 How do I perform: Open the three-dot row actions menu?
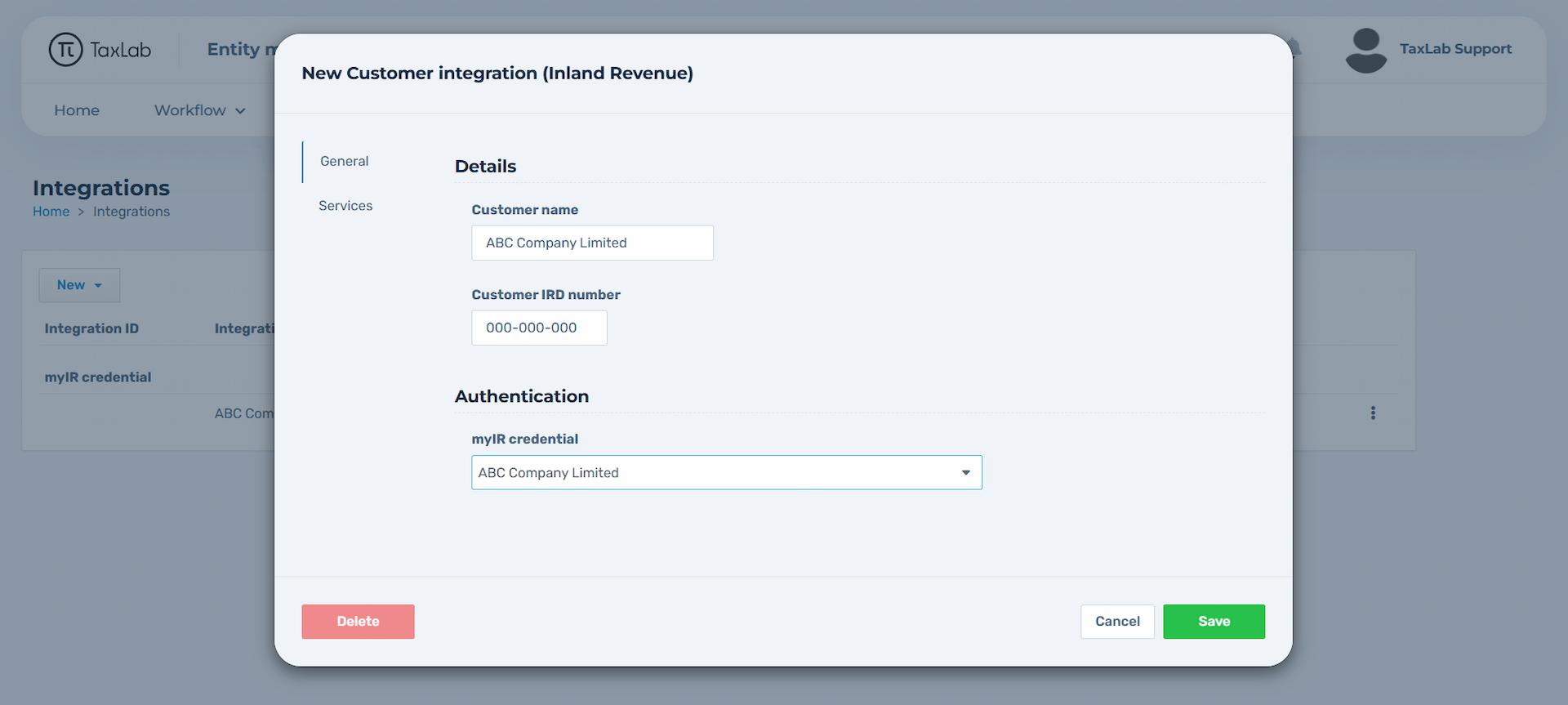[x=1373, y=413]
